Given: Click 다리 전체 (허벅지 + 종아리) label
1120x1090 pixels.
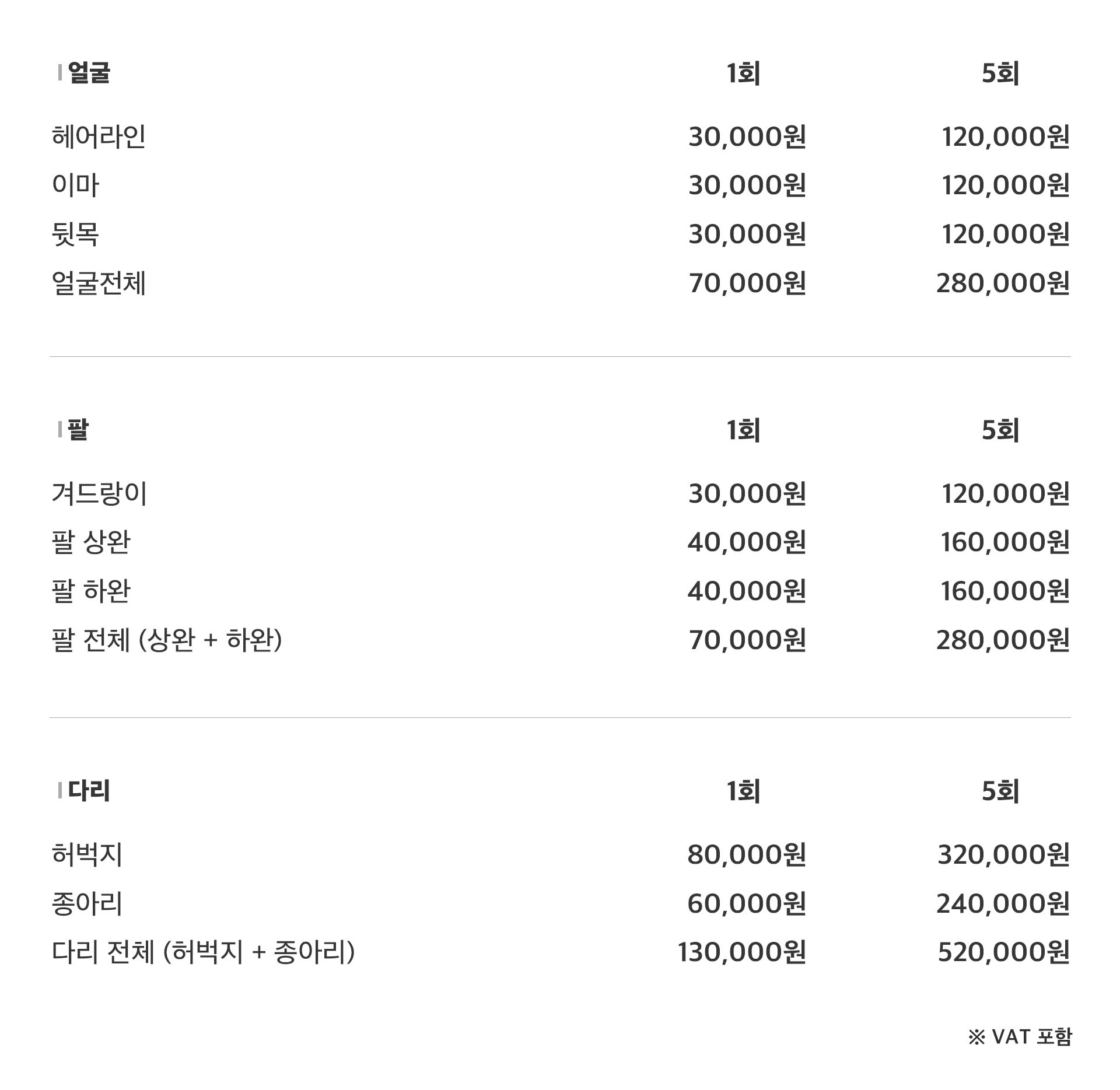Looking at the screenshot, I should (203, 952).
